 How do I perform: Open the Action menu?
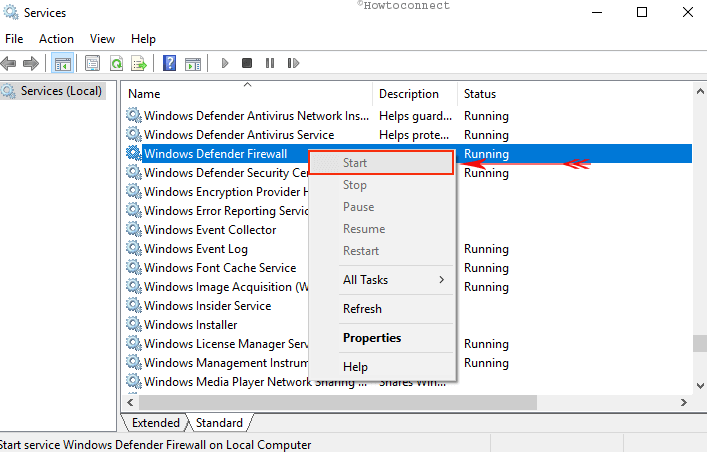coord(56,39)
